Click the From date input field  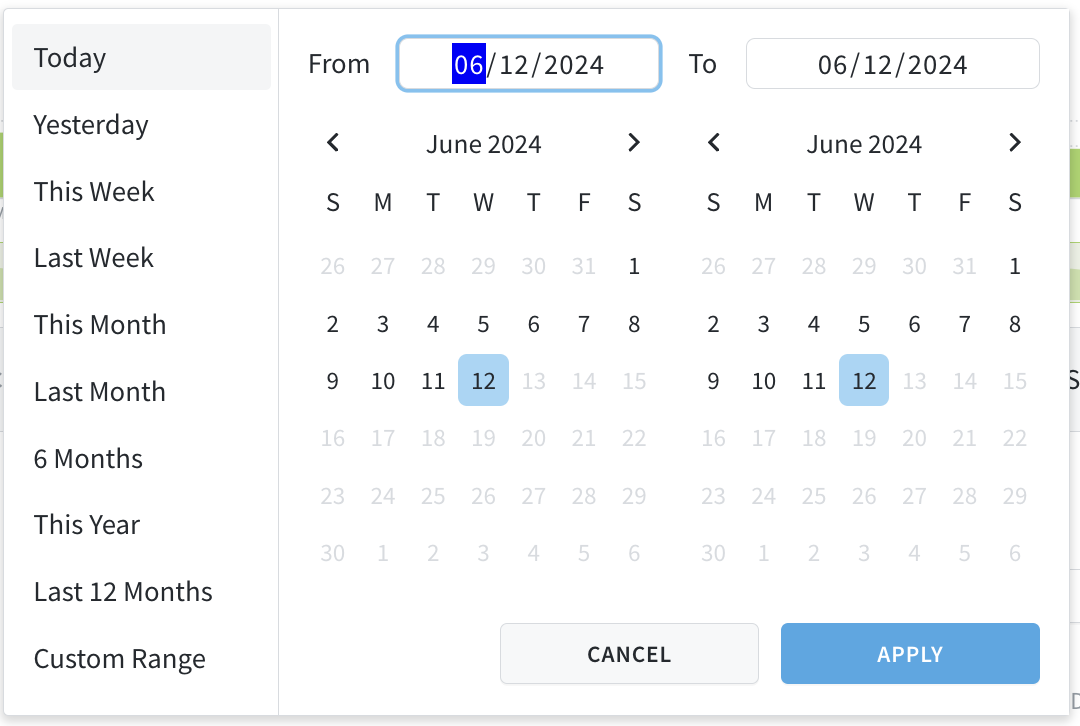528,63
